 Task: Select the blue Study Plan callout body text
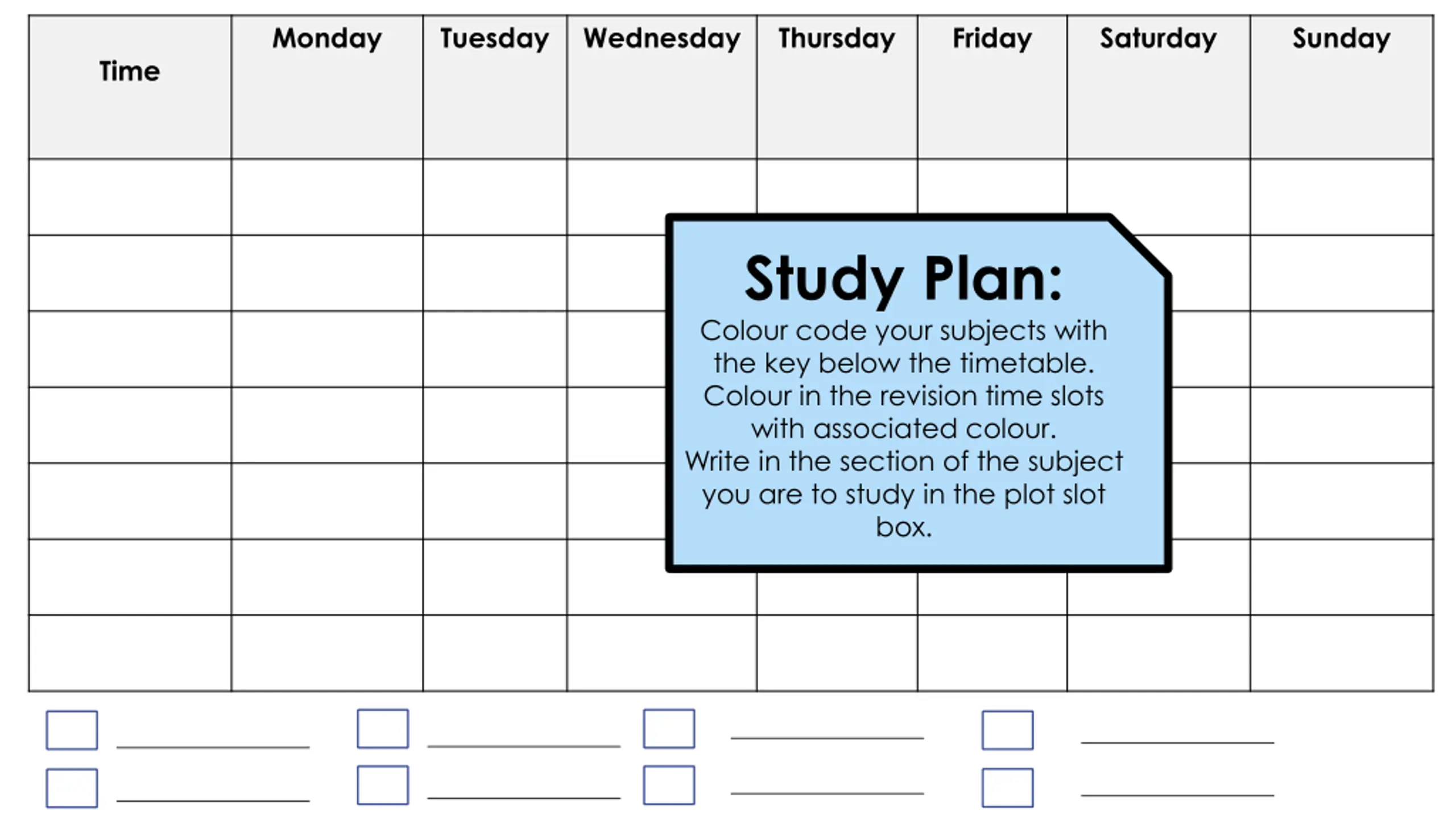[x=904, y=428]
